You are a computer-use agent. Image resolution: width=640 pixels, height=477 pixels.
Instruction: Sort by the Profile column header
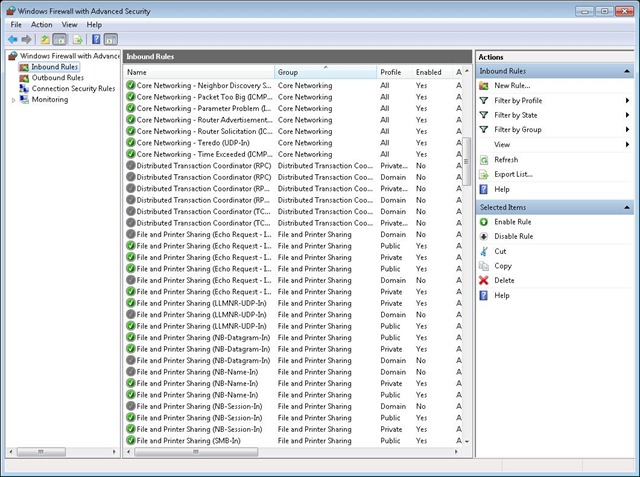pos(394,72)
